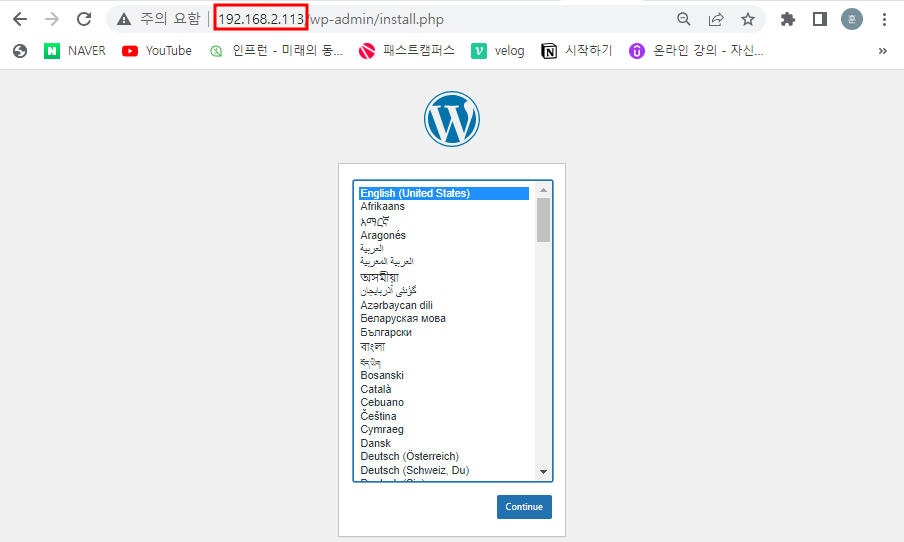
Task: Open the 패스트캠퍼스 bookmark
Action: click(x=407, y=51)
